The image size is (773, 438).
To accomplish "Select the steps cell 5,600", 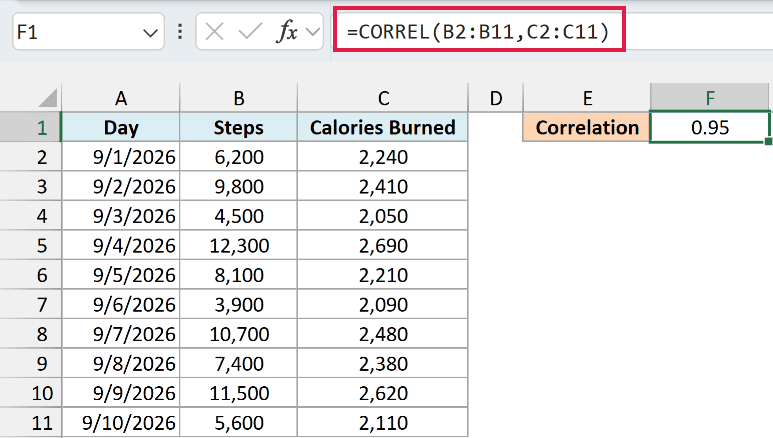I will [239, 423].
